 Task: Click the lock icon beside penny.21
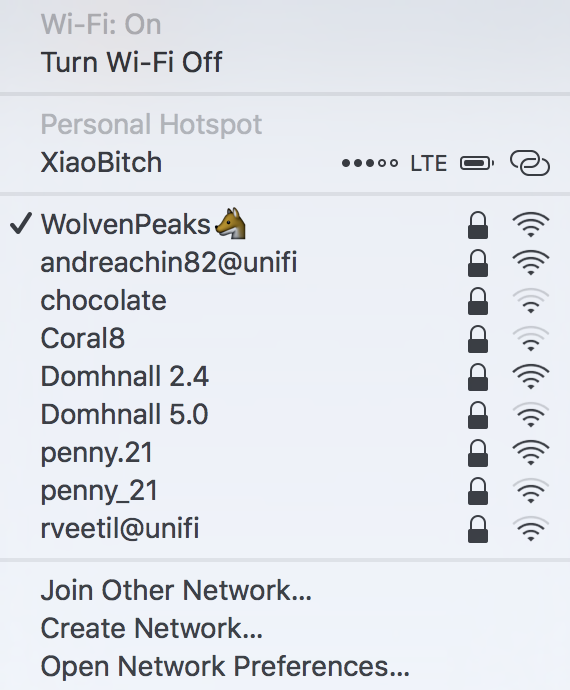[x=478, y=453]
